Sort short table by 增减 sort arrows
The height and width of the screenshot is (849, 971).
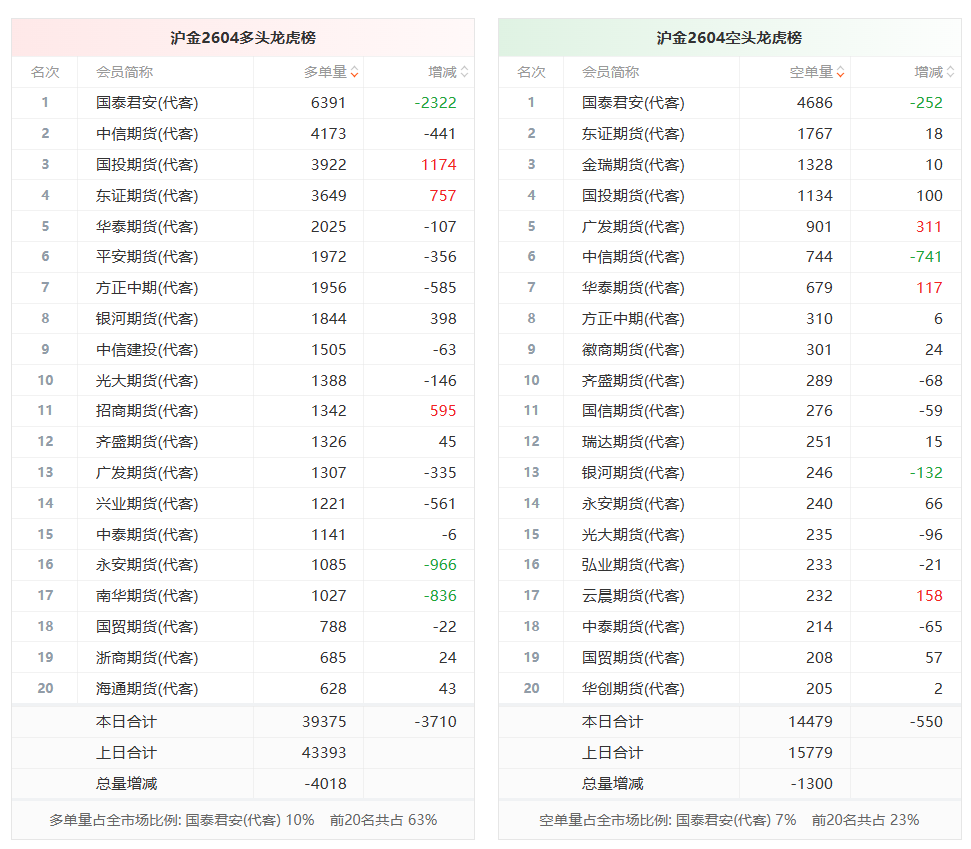[951, 72]
